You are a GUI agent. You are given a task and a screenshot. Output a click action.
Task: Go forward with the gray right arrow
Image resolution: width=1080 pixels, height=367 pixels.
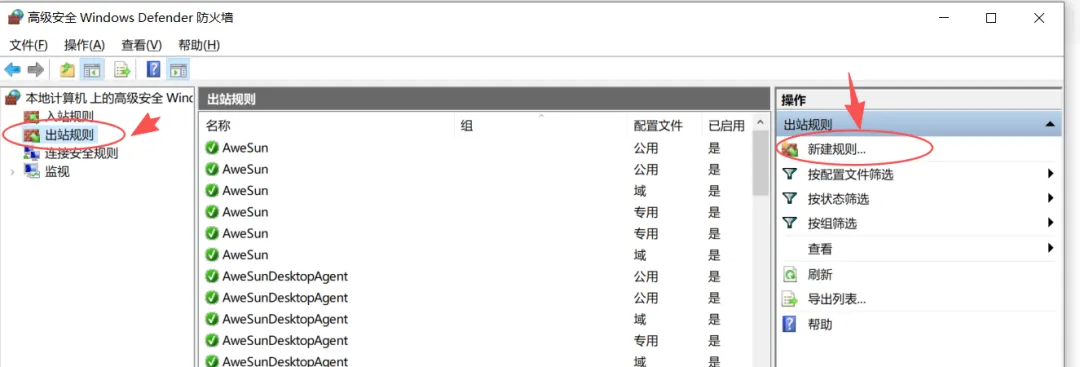tap(36, 70)
